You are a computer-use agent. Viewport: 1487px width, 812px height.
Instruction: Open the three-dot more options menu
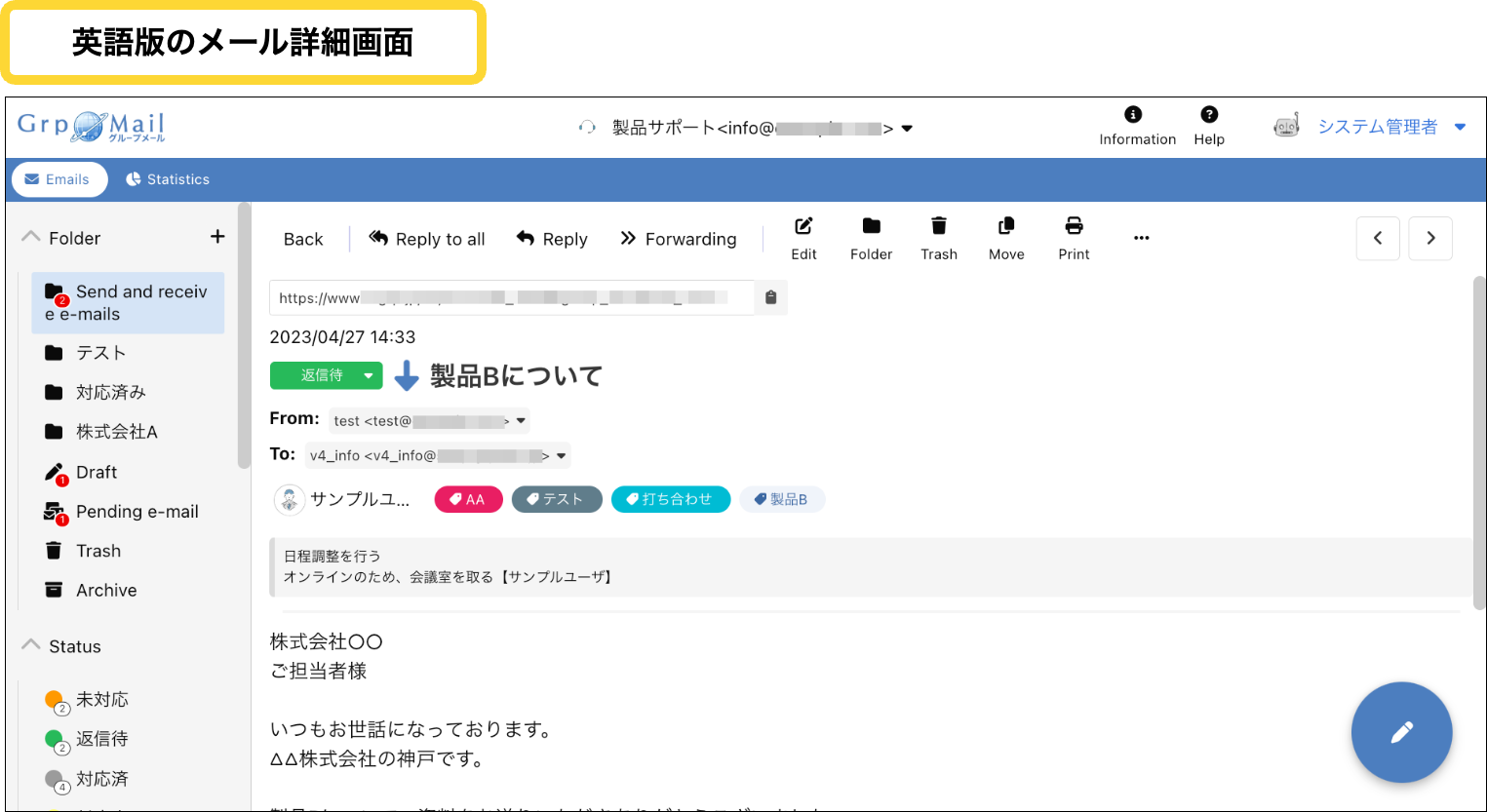click(x=1142, y=238)
